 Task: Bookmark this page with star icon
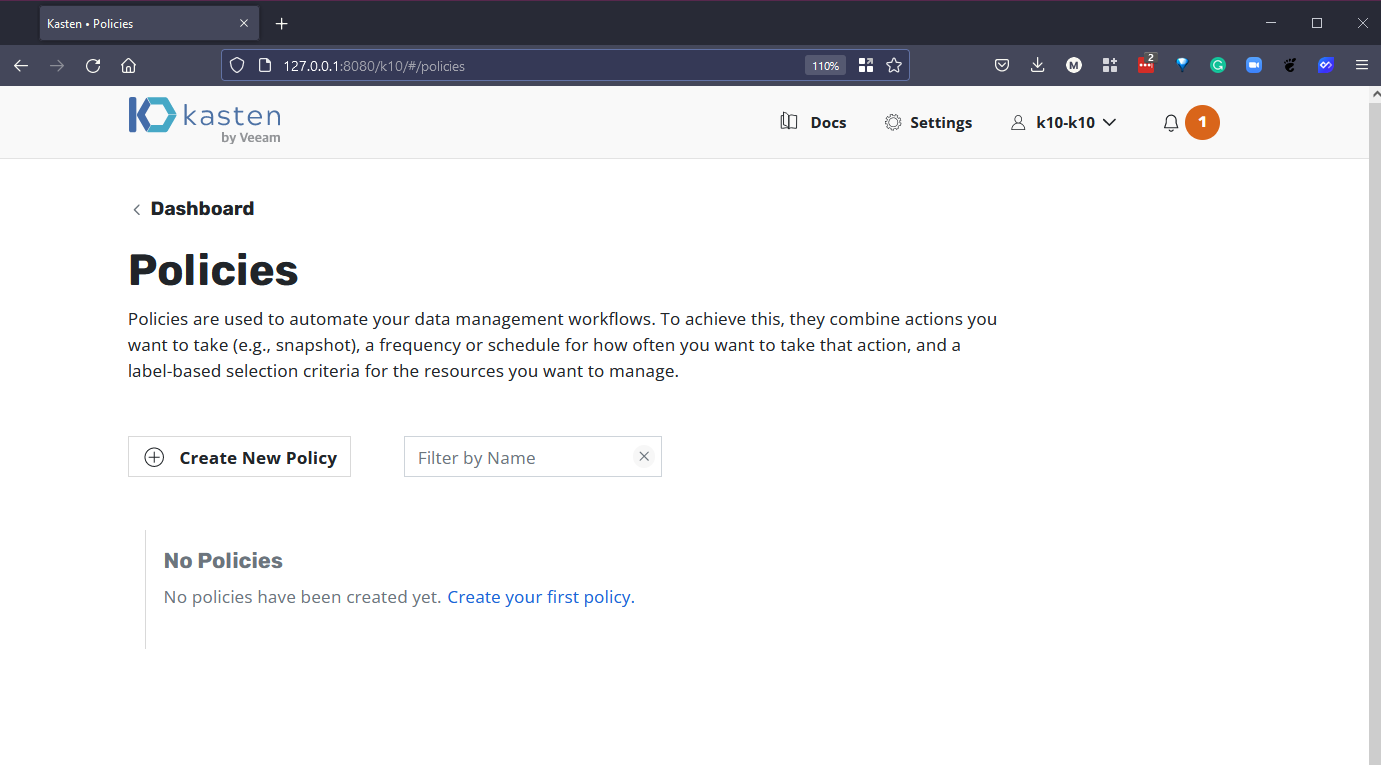coord(894,66)
